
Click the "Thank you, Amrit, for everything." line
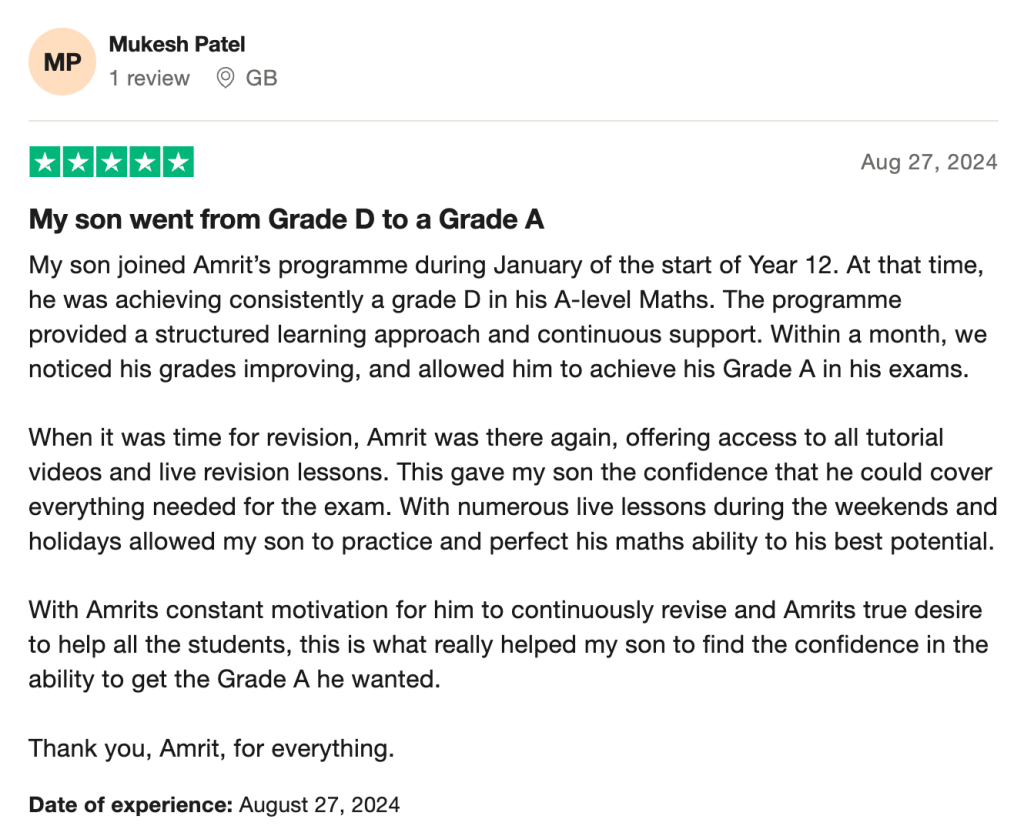click(x=212, y=748)
